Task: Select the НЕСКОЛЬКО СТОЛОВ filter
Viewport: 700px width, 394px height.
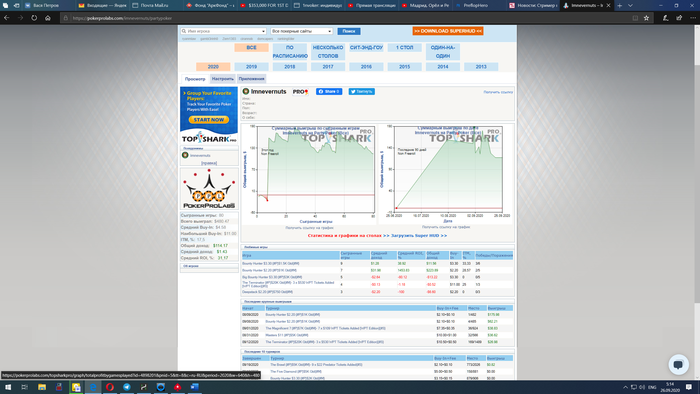Action: coord(328,52)
